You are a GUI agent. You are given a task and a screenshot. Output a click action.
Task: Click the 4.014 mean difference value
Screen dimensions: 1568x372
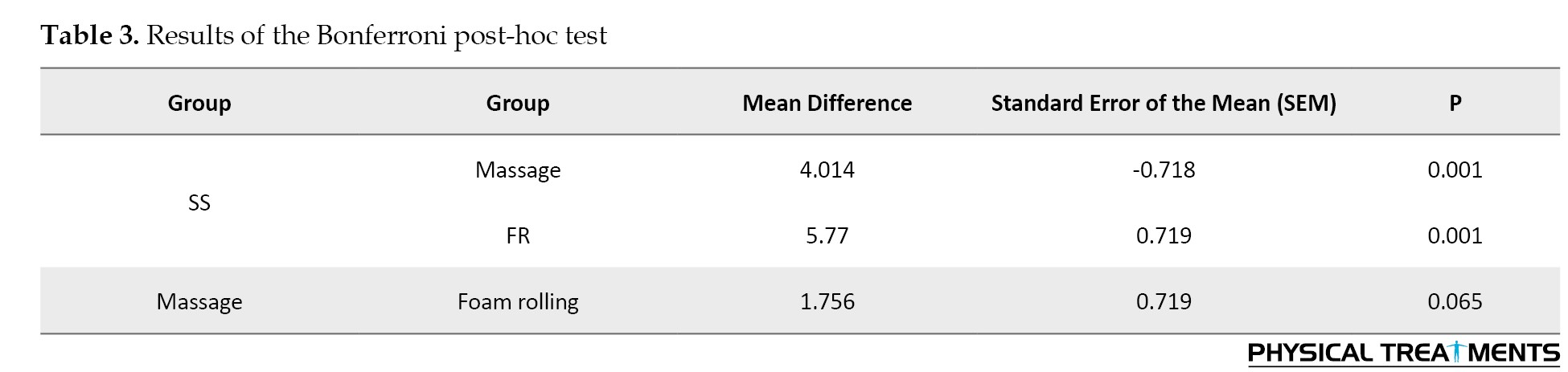[x=827, y=170]
